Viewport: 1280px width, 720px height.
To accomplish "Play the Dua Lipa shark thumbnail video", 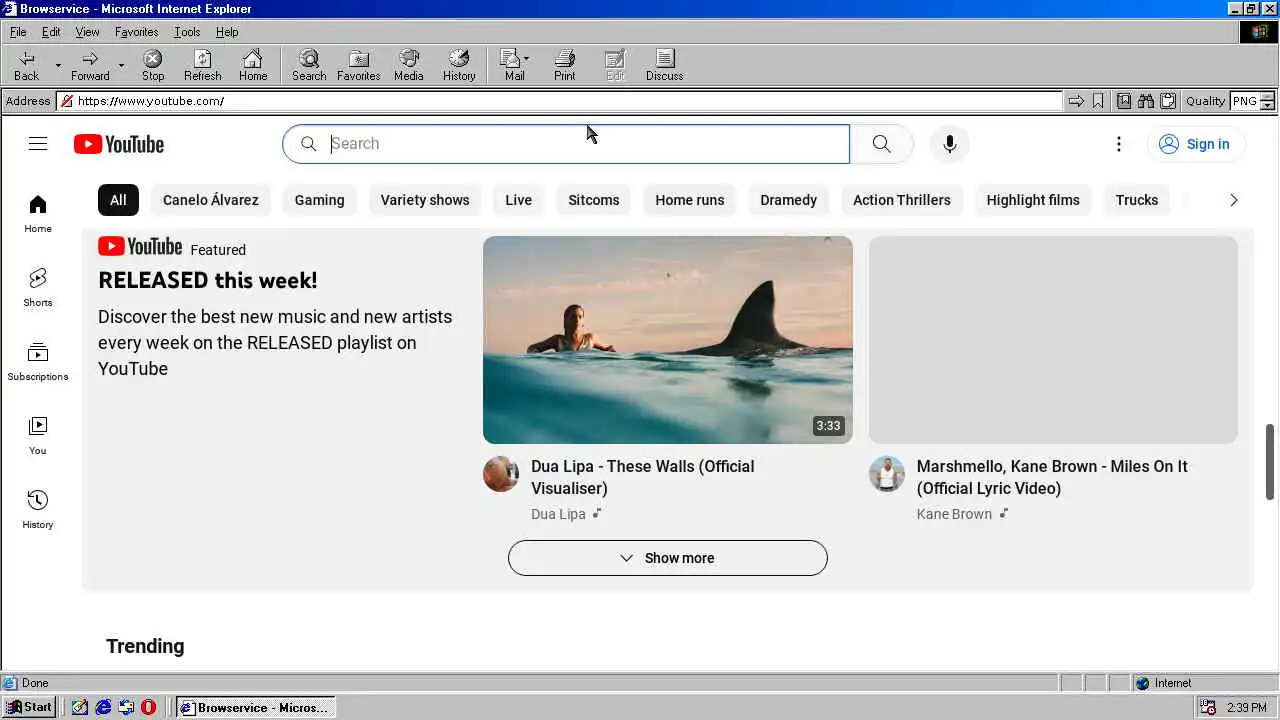I will coord(668,340).
